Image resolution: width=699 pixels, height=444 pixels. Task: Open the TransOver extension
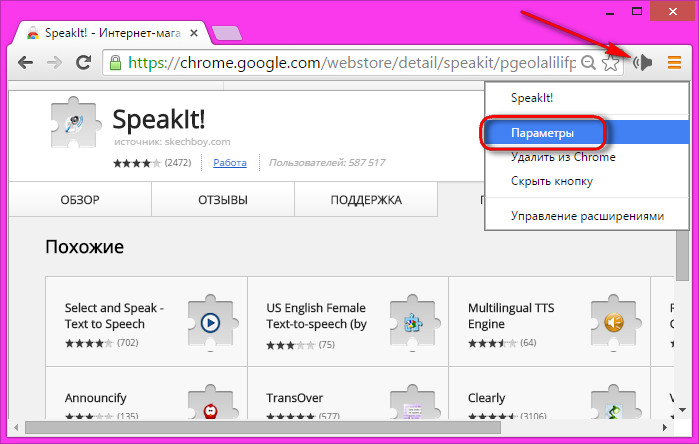click(294, 398)
